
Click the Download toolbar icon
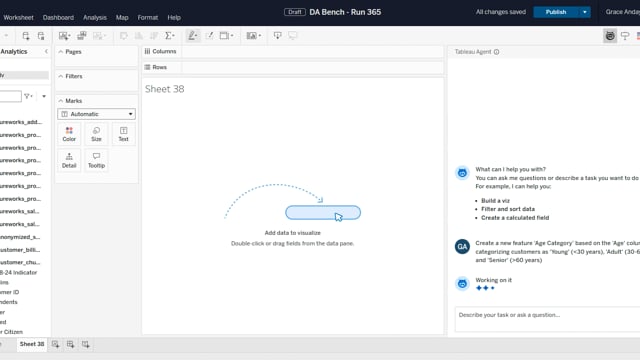coord(278,36)
